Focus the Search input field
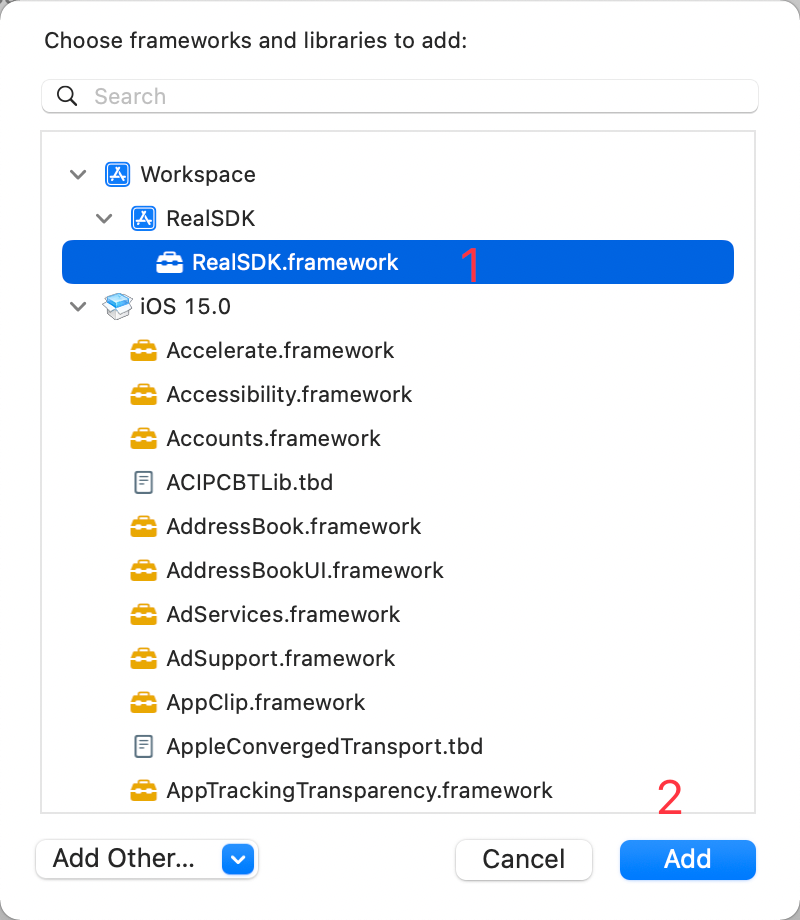Image resolution: width=800 pixels, height=920 pixels. [x=420, y=97]
